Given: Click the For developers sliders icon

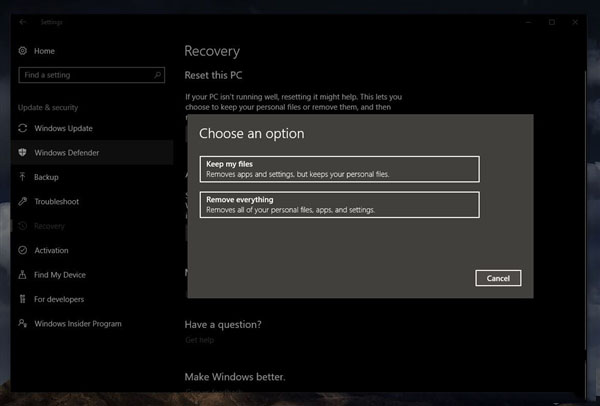Looking at the screenshot, I should (23, 299).
